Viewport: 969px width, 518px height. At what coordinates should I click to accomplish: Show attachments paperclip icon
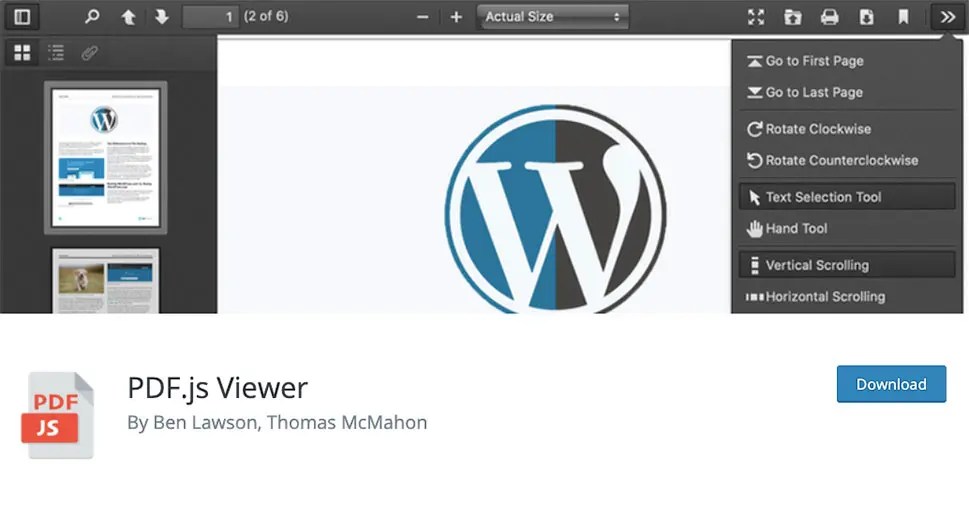tap(90, 53)
